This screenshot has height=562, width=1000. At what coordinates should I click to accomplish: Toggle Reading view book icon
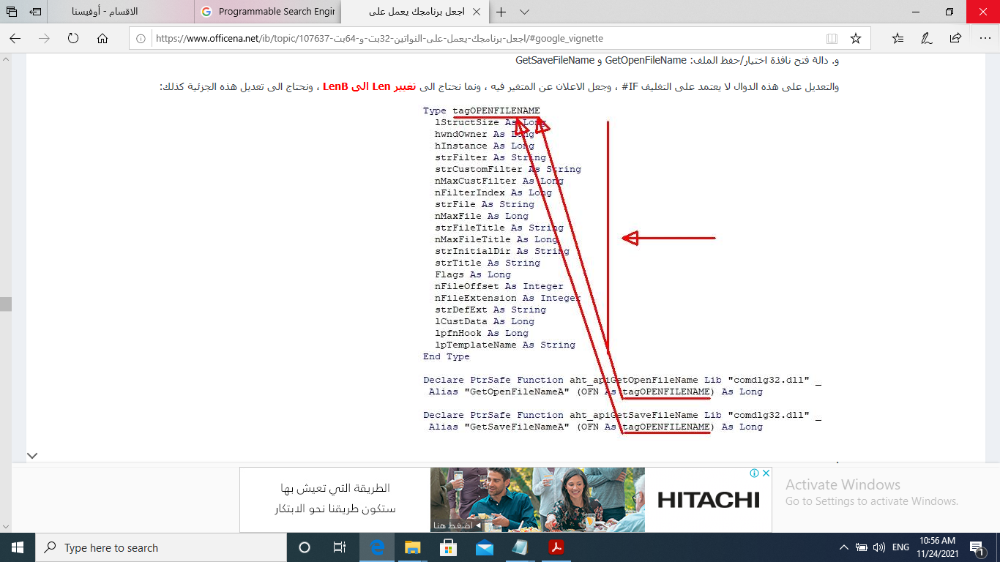pos(831,38)
